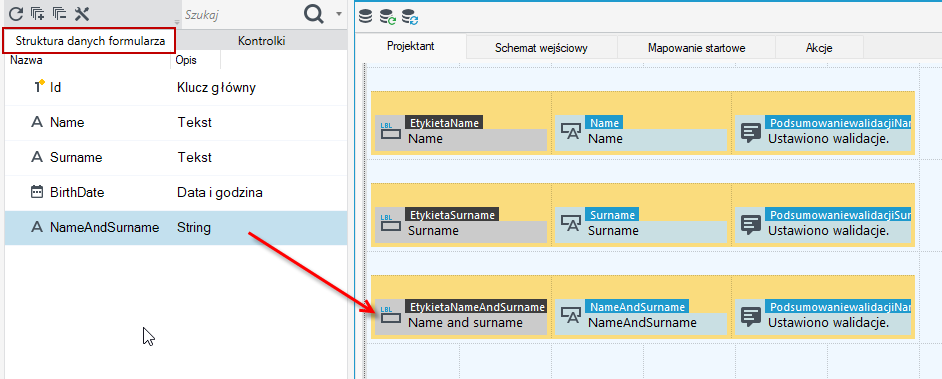Select the PodsumowaniewalidacjiNameAndSurname validation control
The height and width of the screenshot is (379, 942).
[x=822, y=317]
